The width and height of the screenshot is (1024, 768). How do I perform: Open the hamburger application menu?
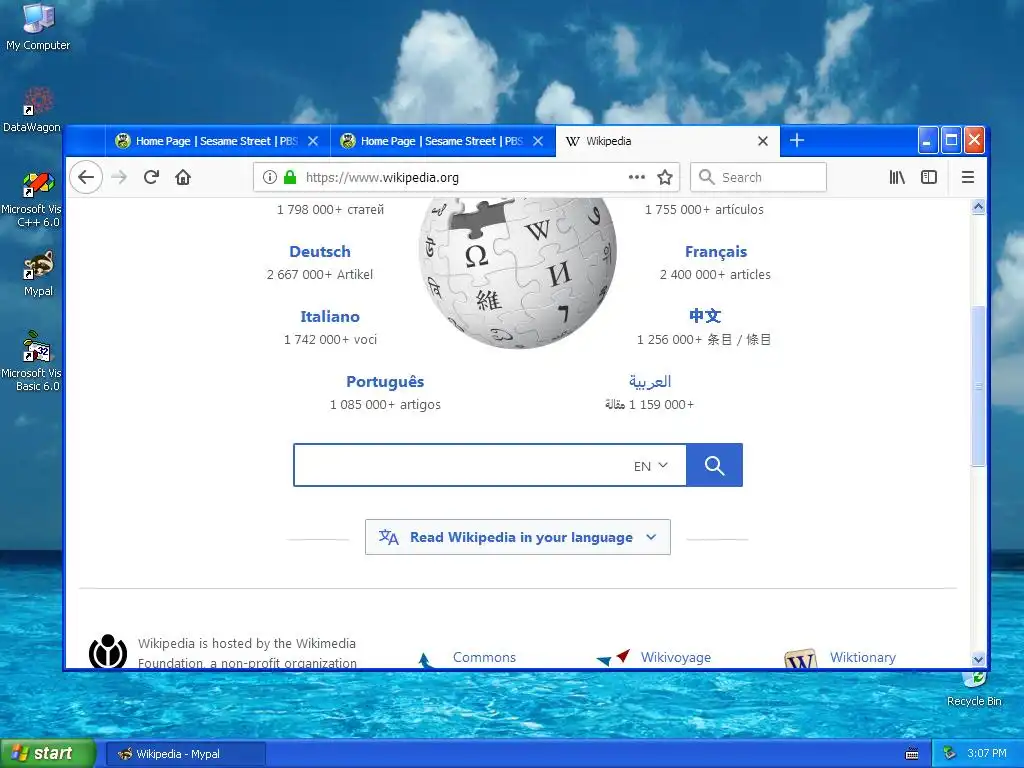(968, 177)
